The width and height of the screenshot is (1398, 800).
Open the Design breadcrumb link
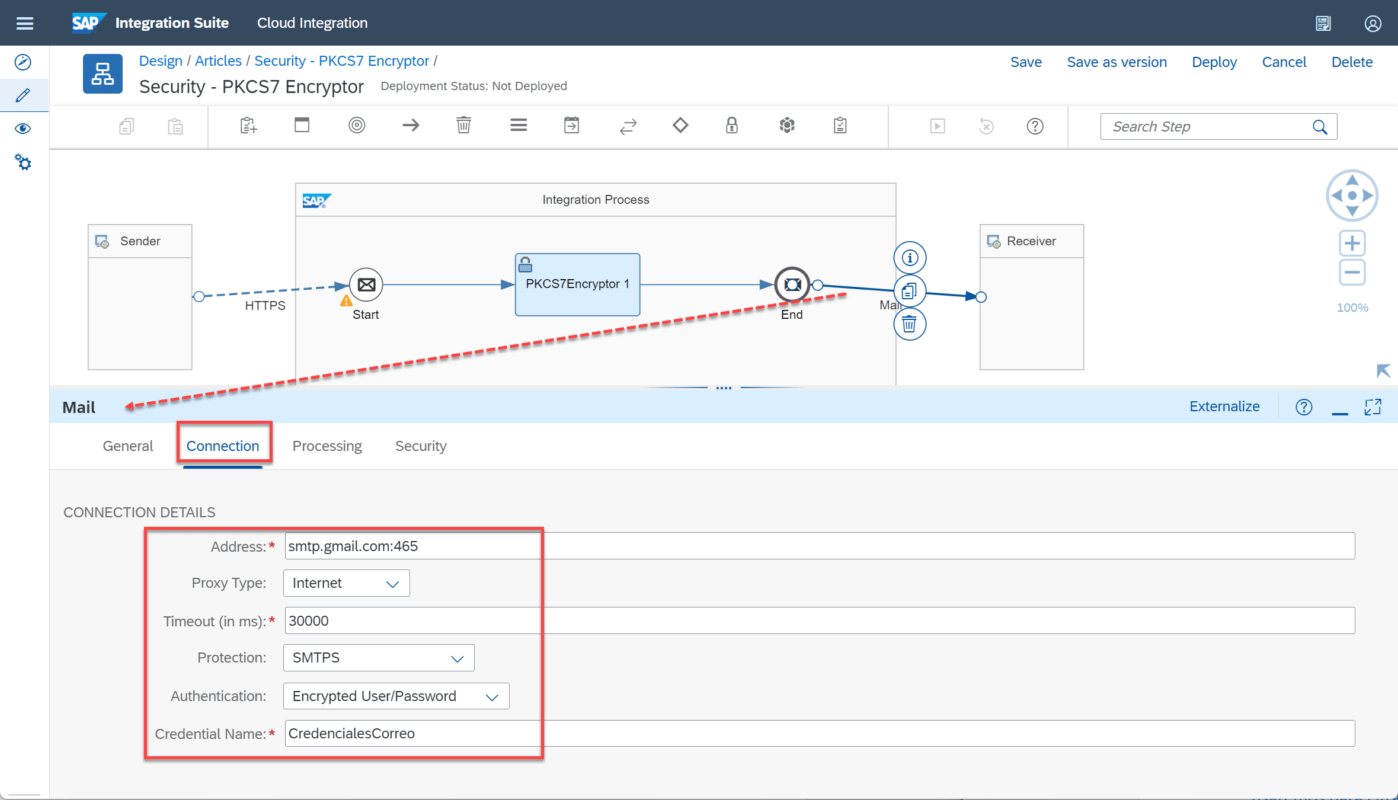[160, 61]
